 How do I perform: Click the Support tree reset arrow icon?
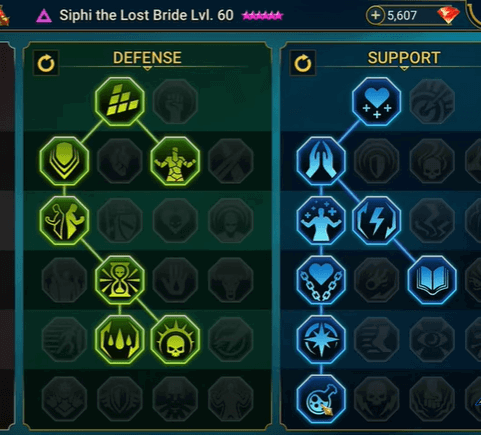coord(303,63)
